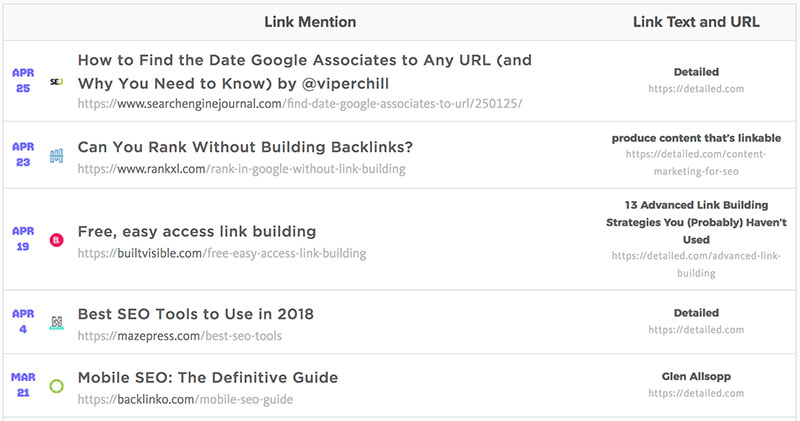Visit the rankxl.com URL under the title
Screen dimensions: 800x421
coord(241,169)
